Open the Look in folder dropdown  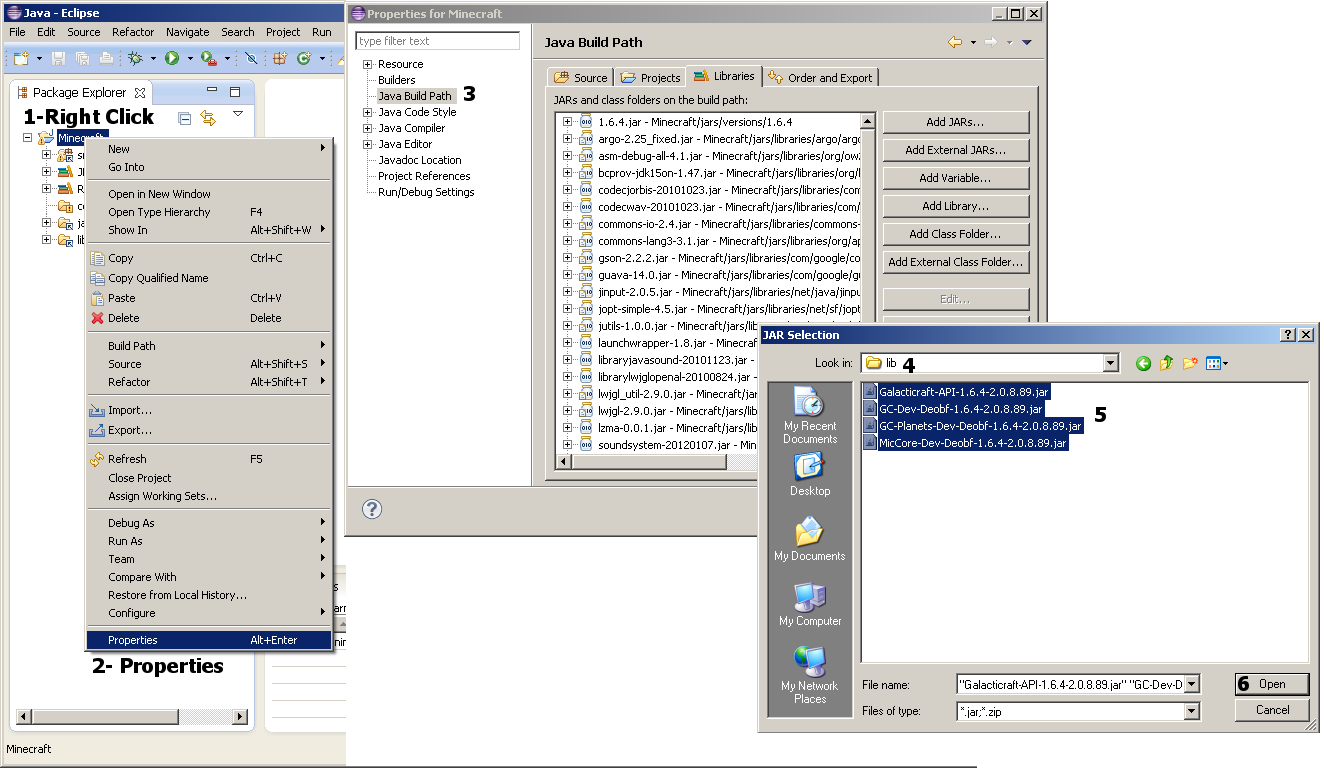coord(1110,363)
